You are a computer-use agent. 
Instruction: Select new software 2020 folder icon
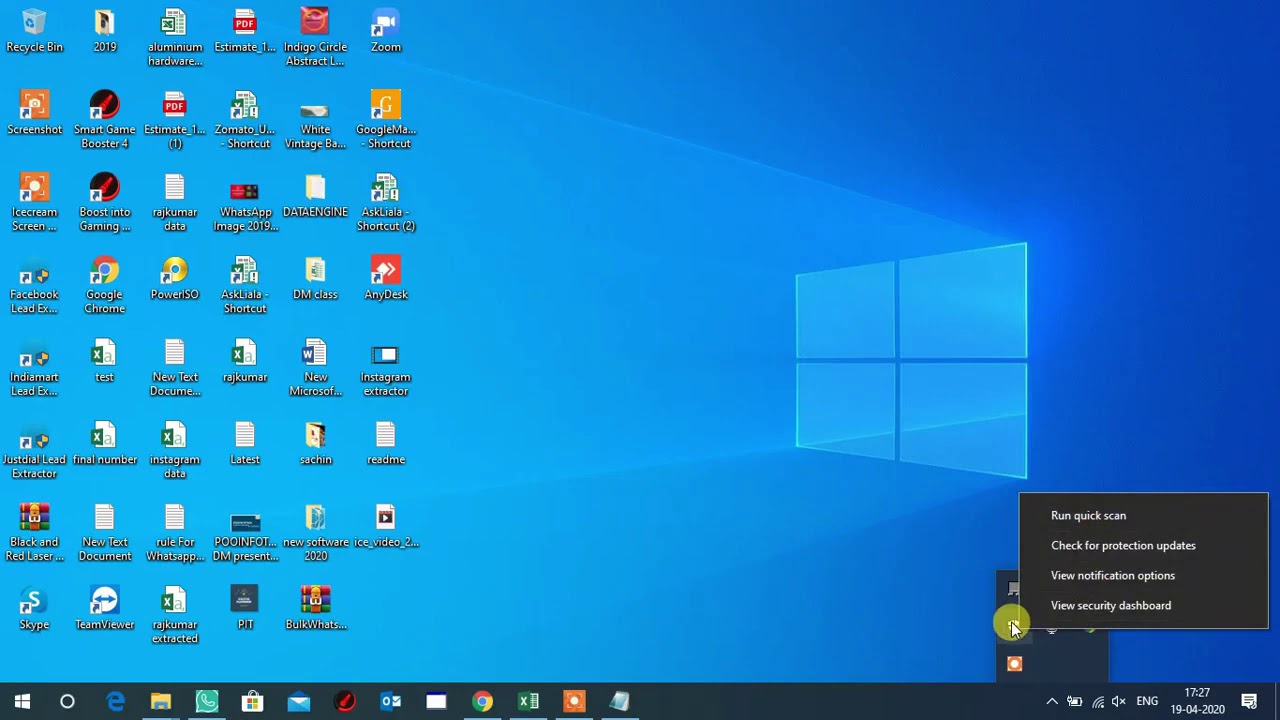[315, 533]
